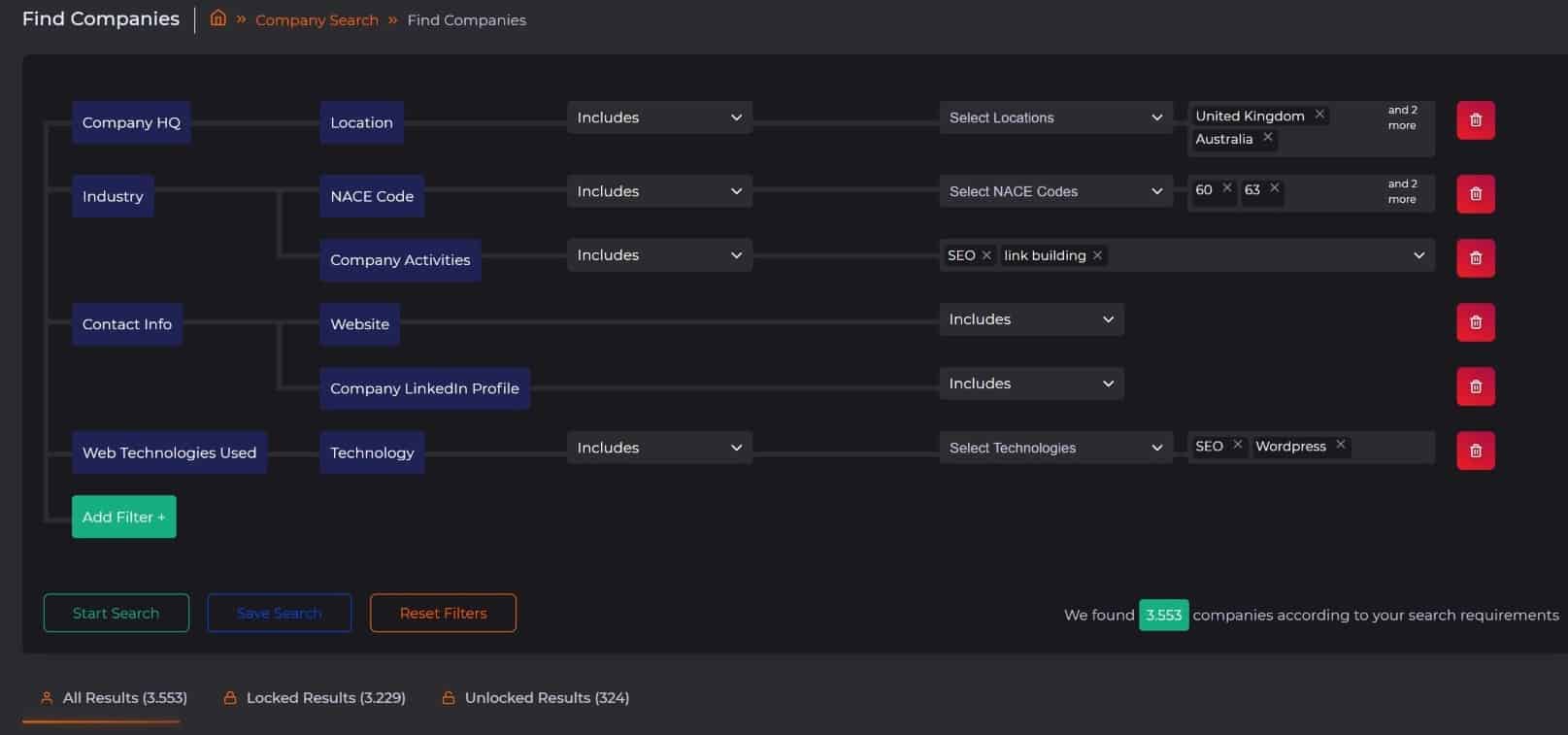Remove the link building activity tag
This screenshot has width=1568, height=735.
1097,255
